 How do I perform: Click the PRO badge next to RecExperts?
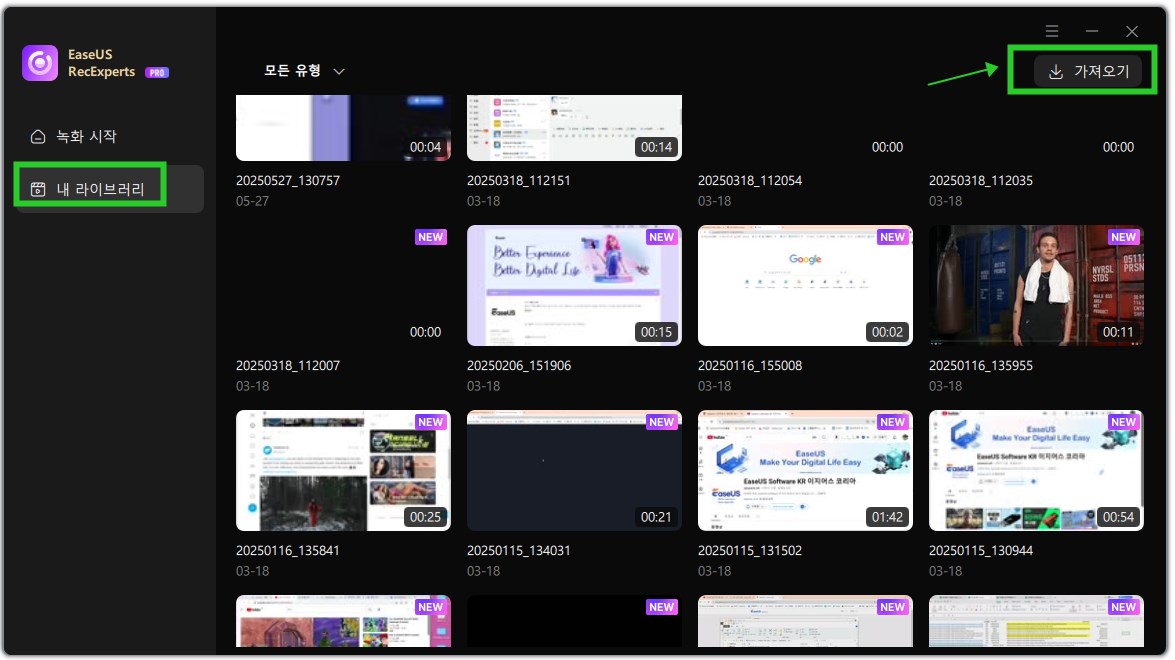pyautogui.click(x=156, y=73)
